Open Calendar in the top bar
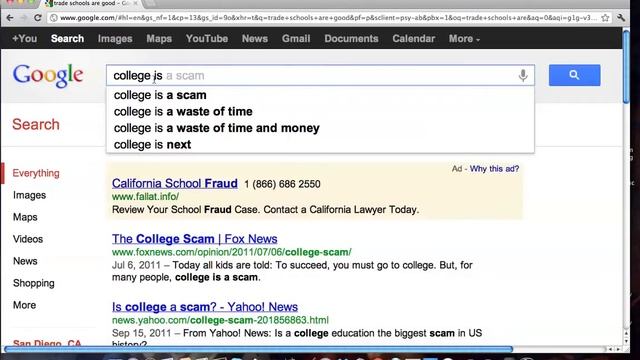This screenshot has width=640, height=360. tap(413, 39)
